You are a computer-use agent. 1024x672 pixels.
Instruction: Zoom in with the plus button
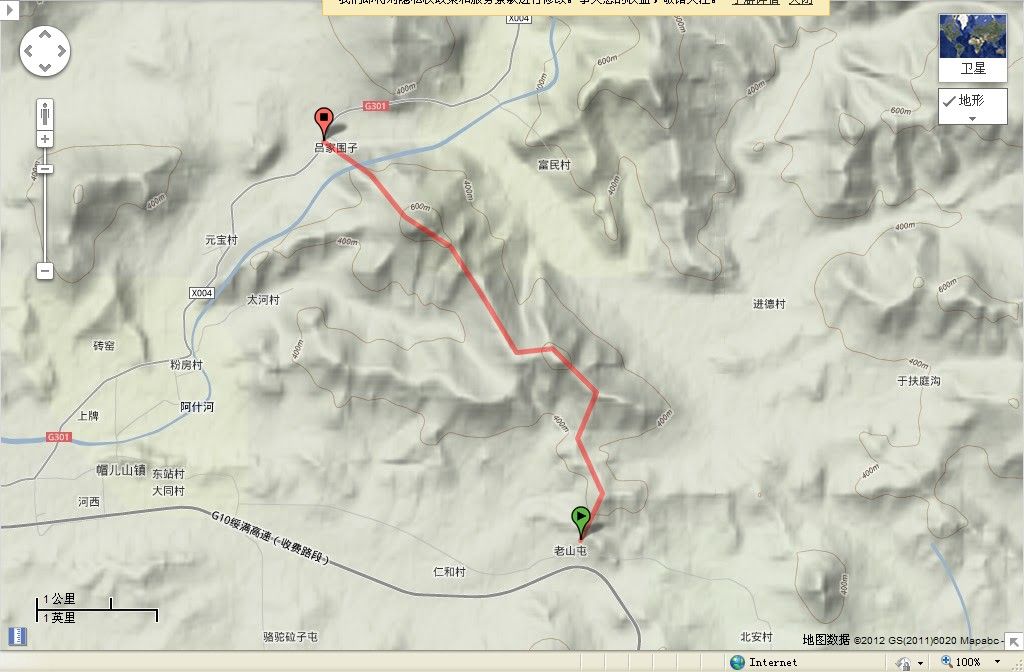point(44,139)
